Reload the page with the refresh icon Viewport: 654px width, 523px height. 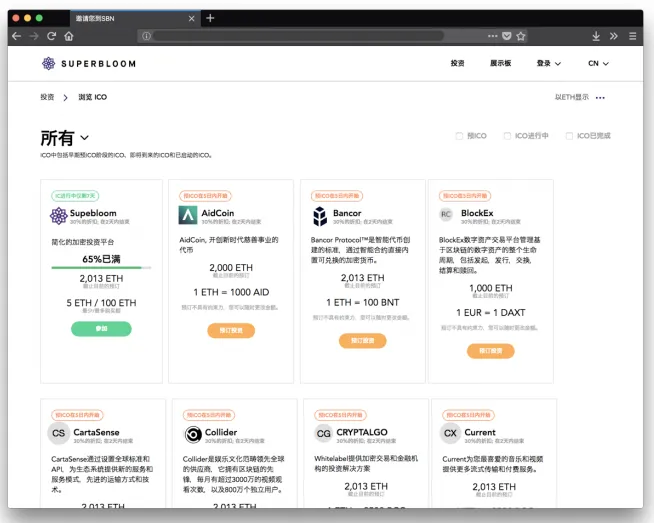(51, 36)
